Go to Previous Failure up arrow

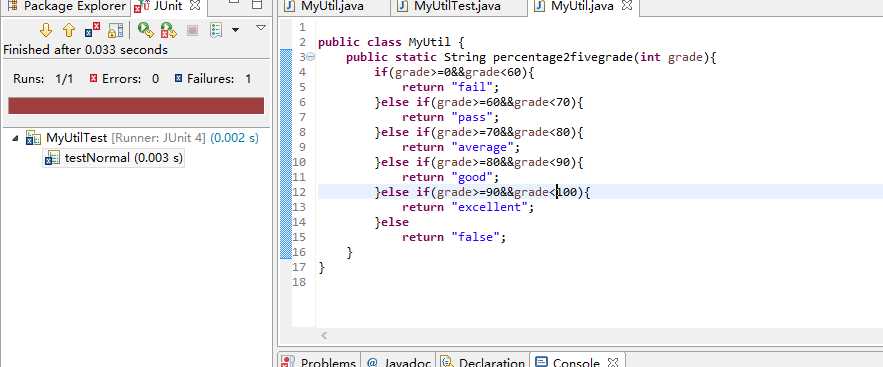coord(69,30)
